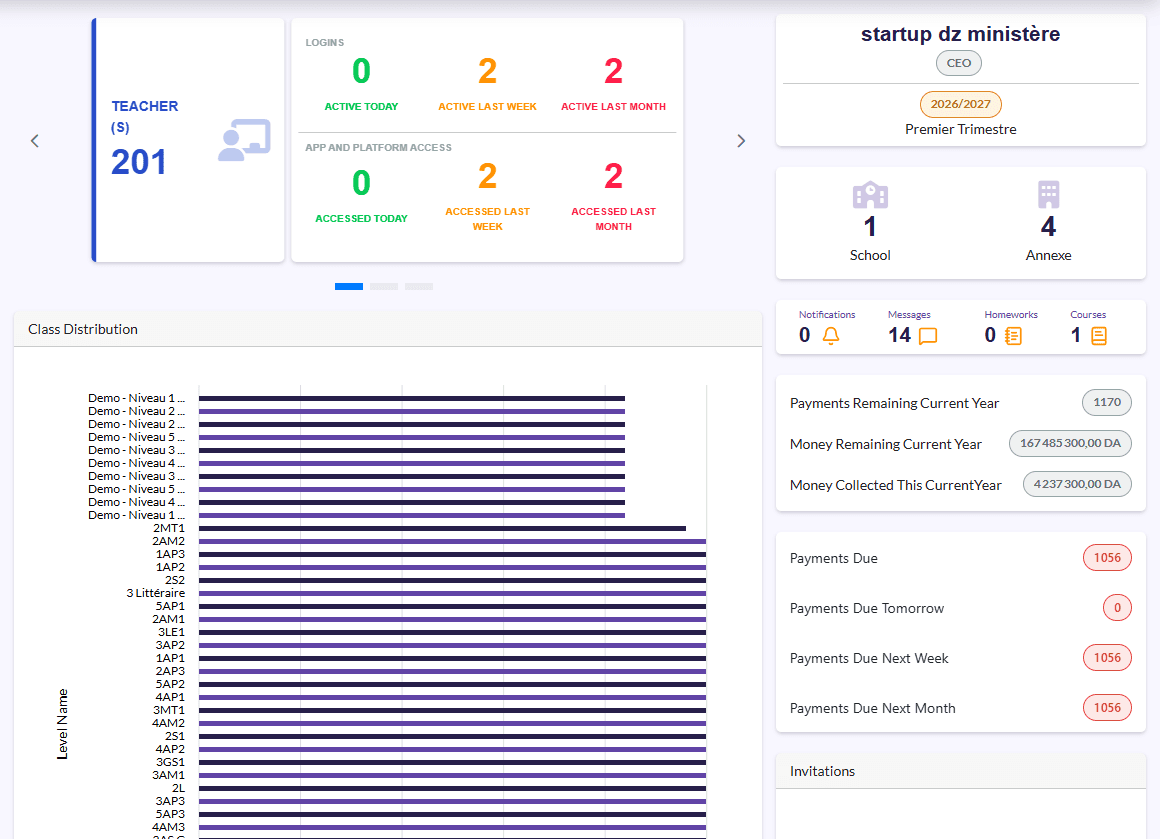Click the Invitations panel heading
The width and height of the screenshot is (1160, 839).
[822, 771]
